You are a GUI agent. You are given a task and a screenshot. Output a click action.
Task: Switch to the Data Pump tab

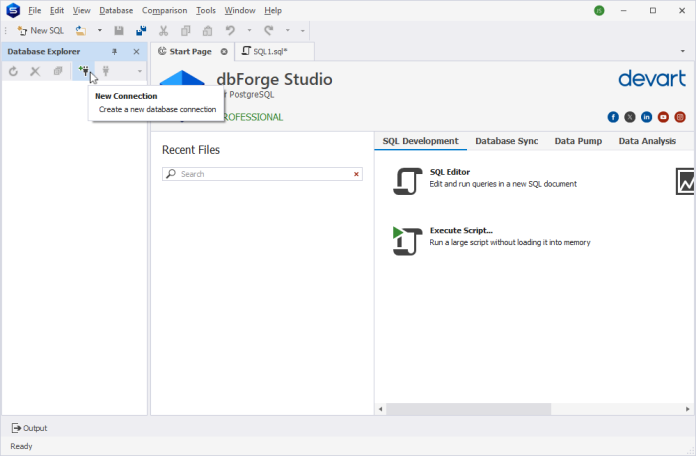click(578, 141)
